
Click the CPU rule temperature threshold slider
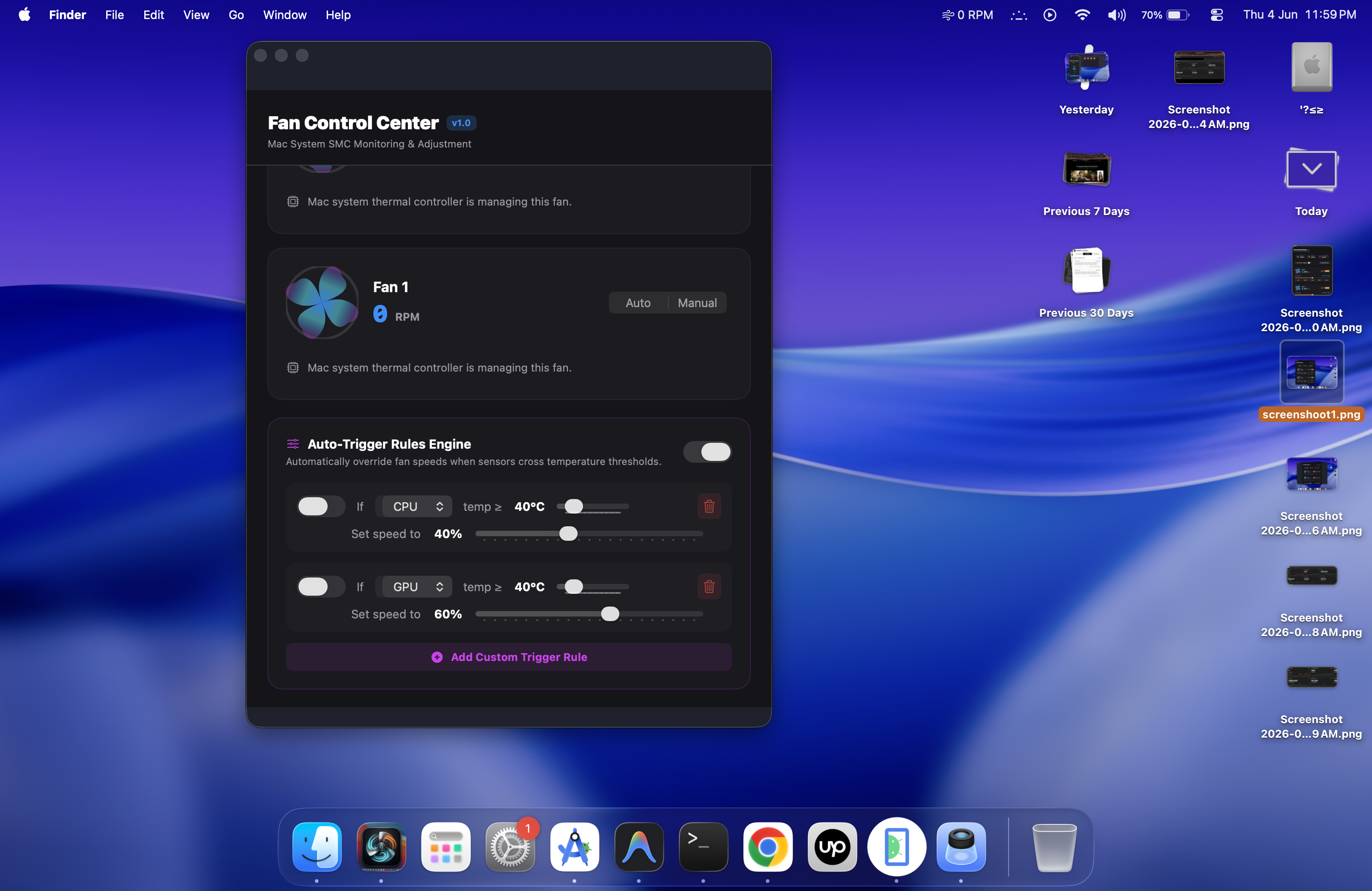click(593, 507)
